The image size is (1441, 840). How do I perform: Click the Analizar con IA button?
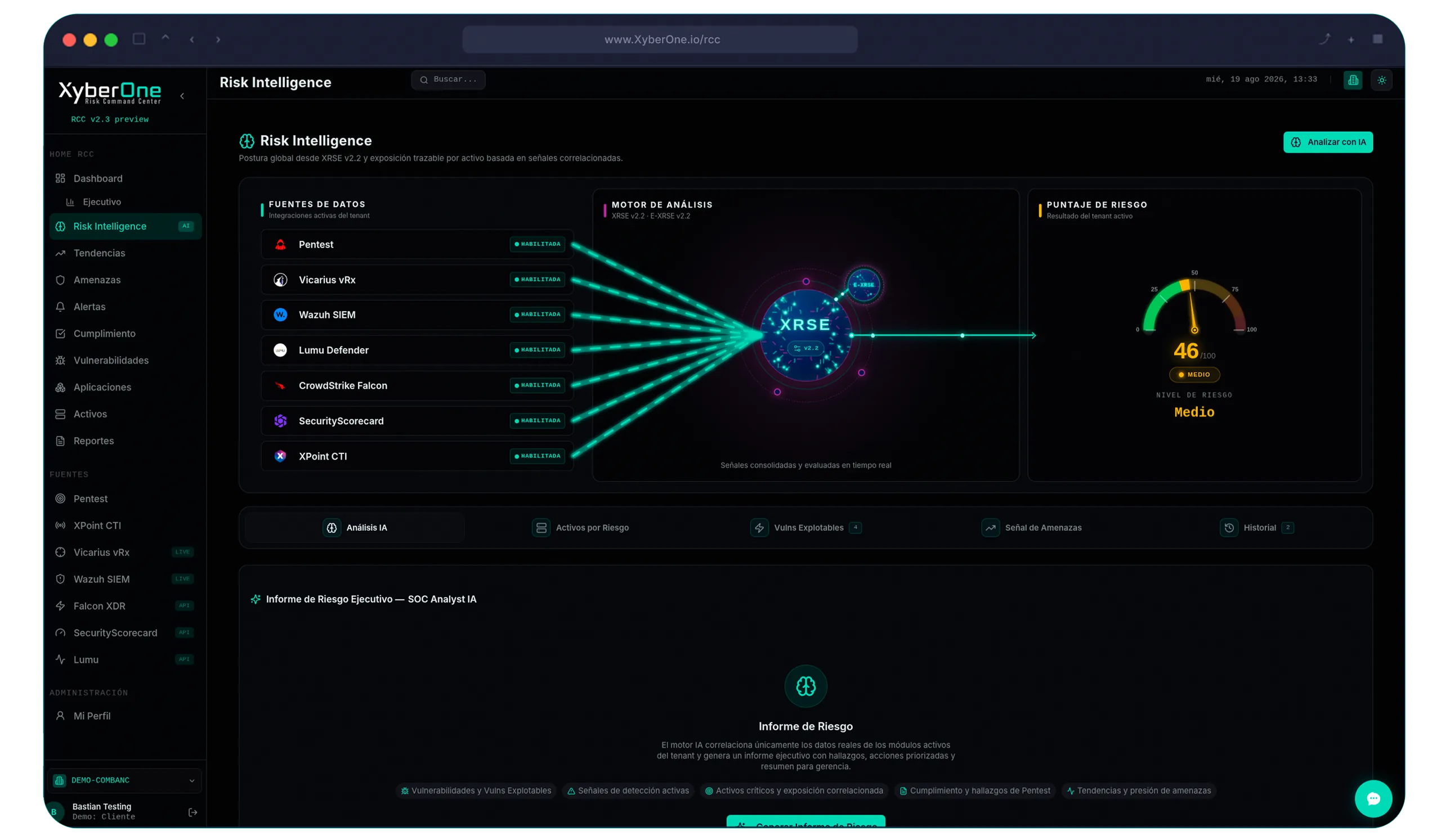1328,142
